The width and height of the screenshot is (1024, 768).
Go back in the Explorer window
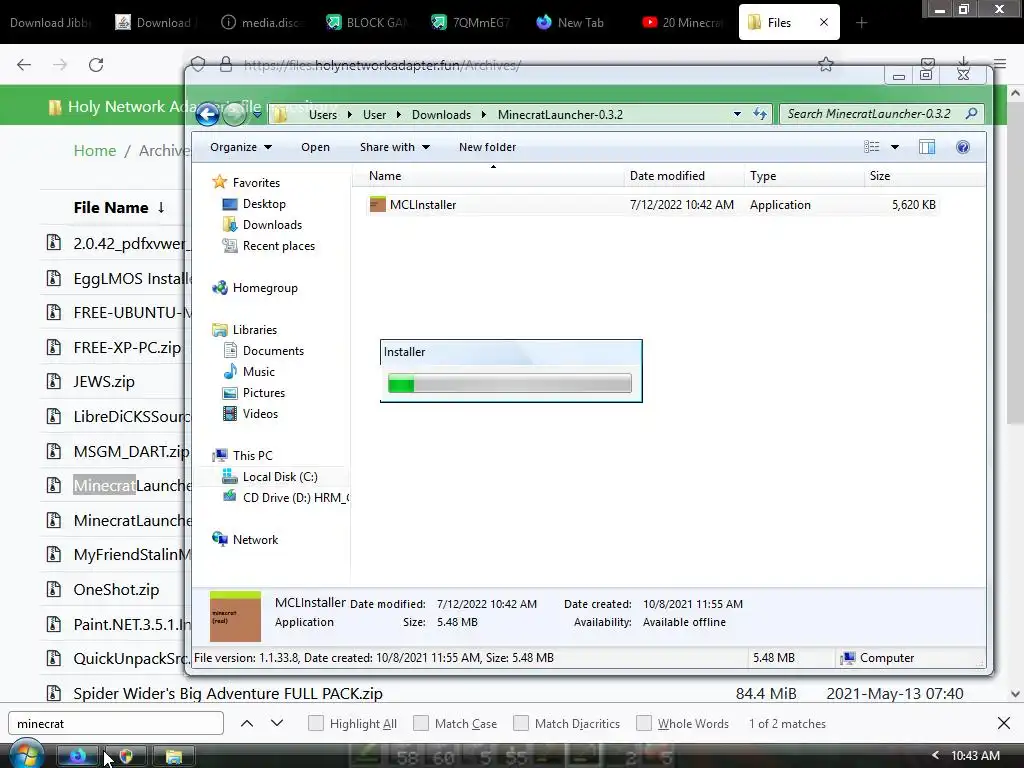(208, 114)
